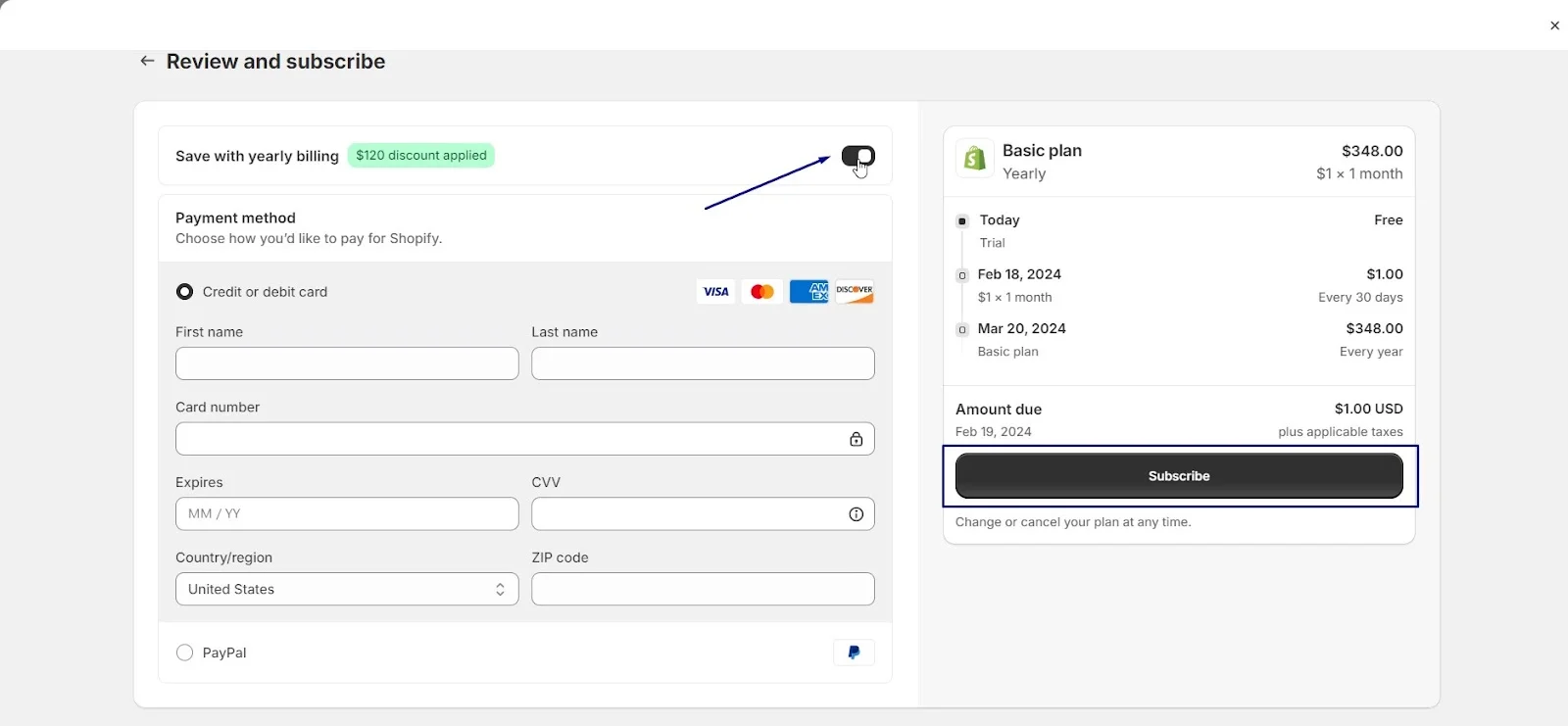Click 'Every 30 days' text
Viewport: 1568px width, 726px height.
point(1360,298)
